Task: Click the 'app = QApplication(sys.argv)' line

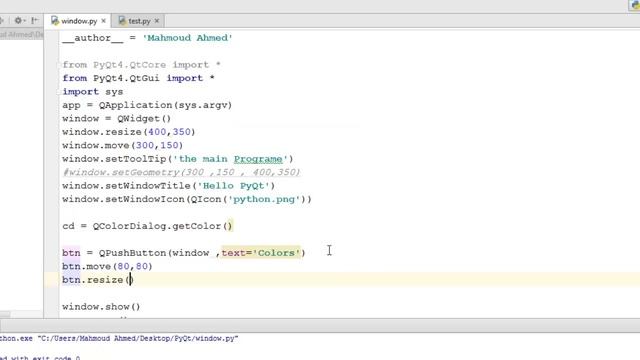Action: click(x=147, y=105)
